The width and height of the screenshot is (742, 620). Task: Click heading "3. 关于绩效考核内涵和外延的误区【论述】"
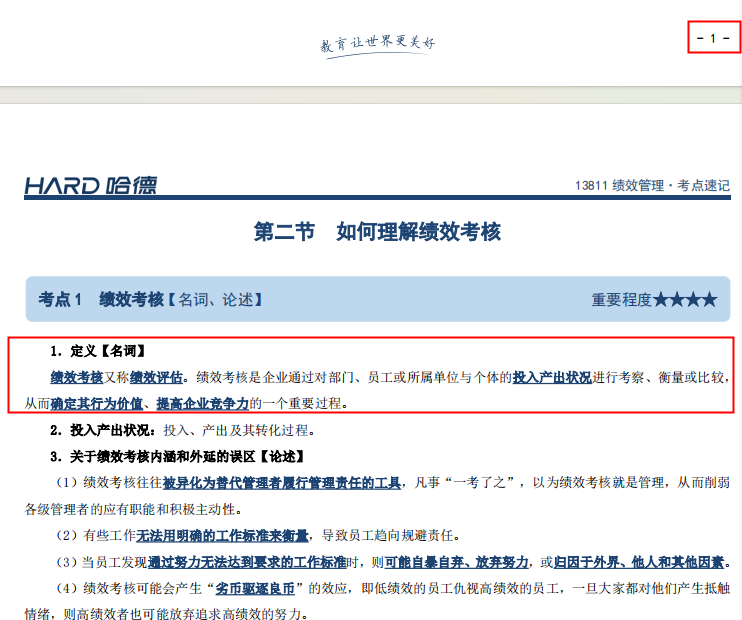[177, 457]
